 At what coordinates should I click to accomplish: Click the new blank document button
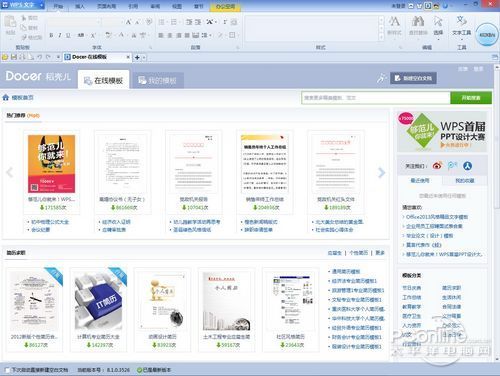tap(413, 78)
